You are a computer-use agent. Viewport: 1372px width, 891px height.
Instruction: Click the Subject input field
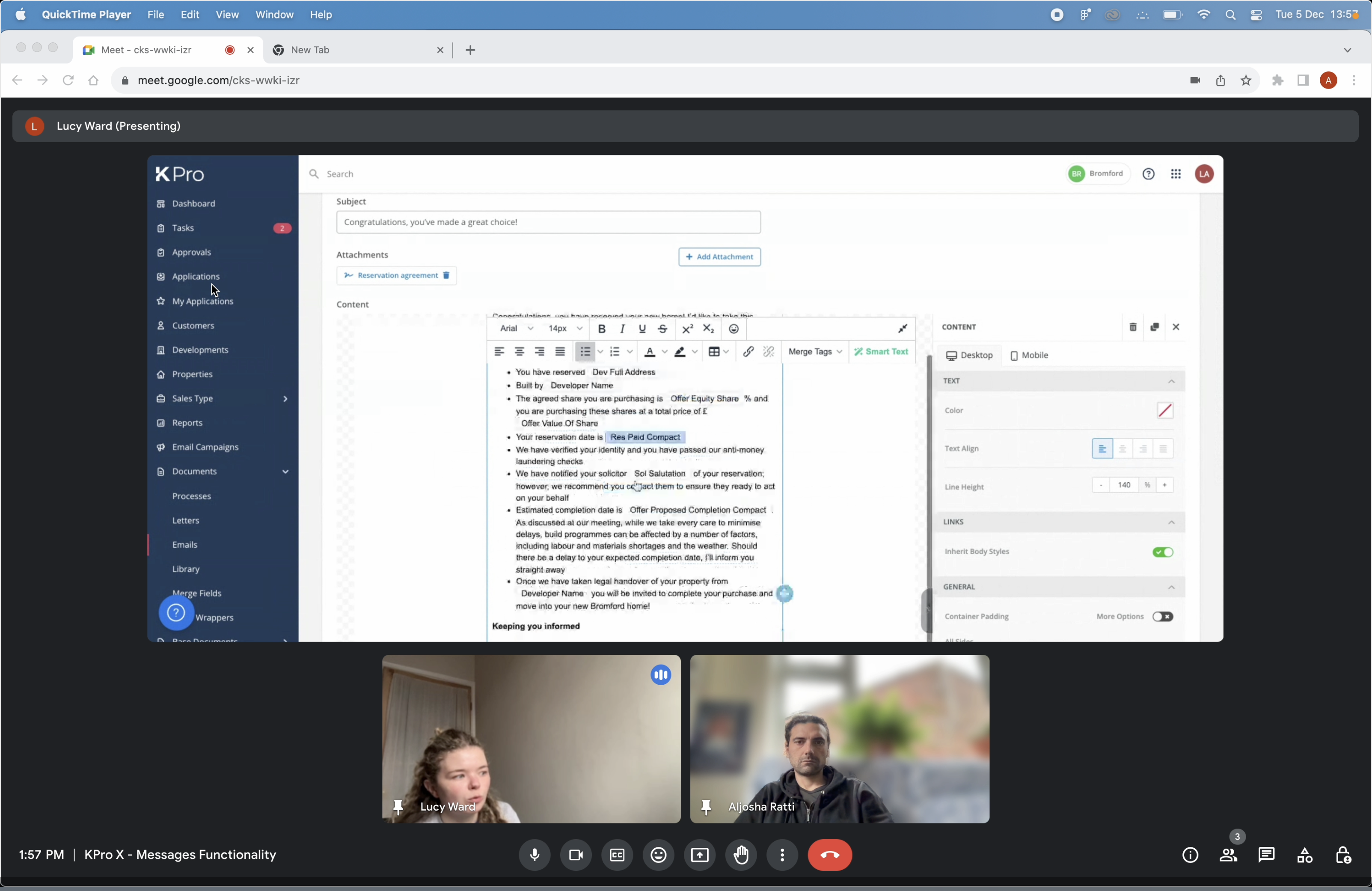coord(548,223)
